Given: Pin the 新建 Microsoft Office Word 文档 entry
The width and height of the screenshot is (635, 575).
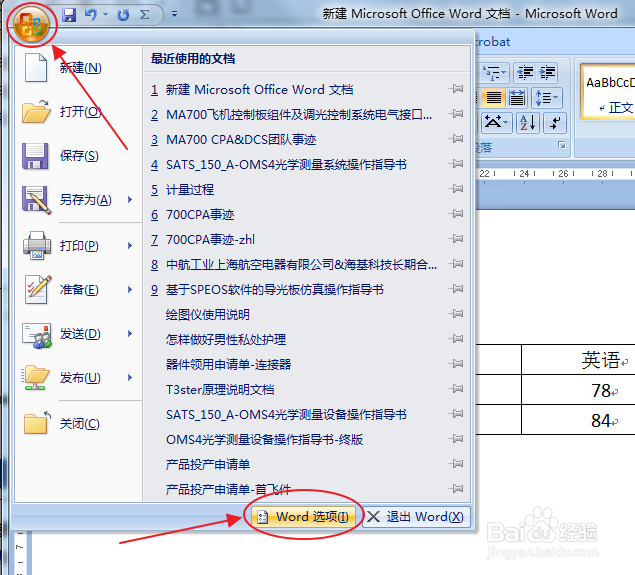Looking at the screenshot, I should click(x=456, y=89).
